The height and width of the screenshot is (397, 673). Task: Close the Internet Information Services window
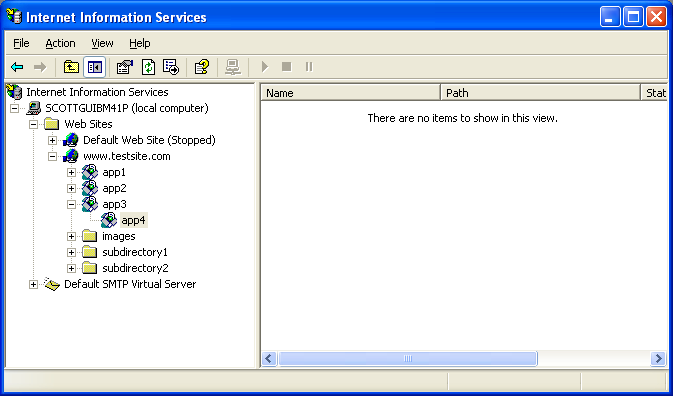(656, 17)
